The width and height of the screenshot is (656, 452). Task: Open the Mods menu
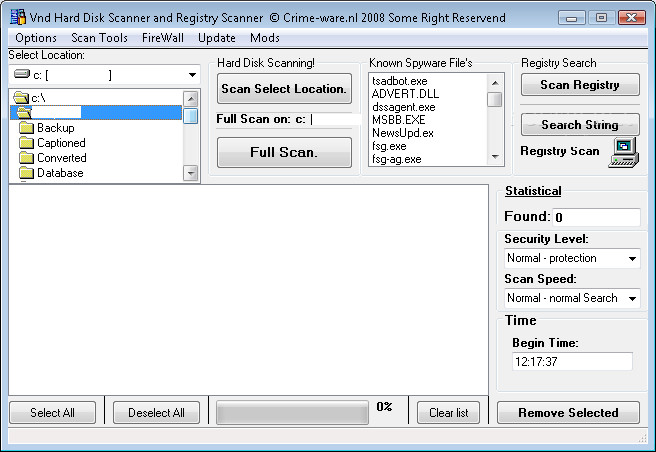pos(265,38)
